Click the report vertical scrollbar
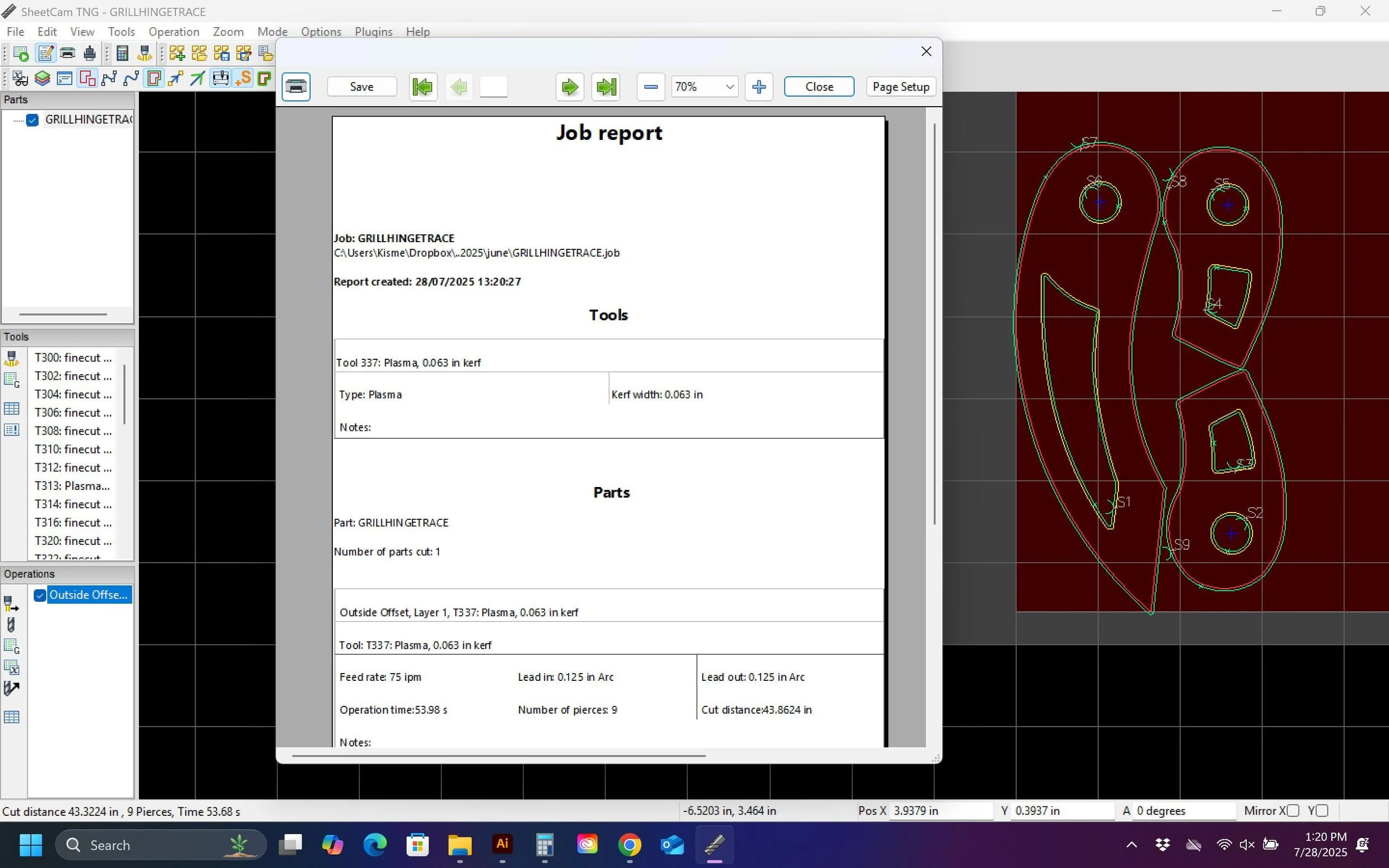Screen dimensions: 1389x868 click(934, 323)
